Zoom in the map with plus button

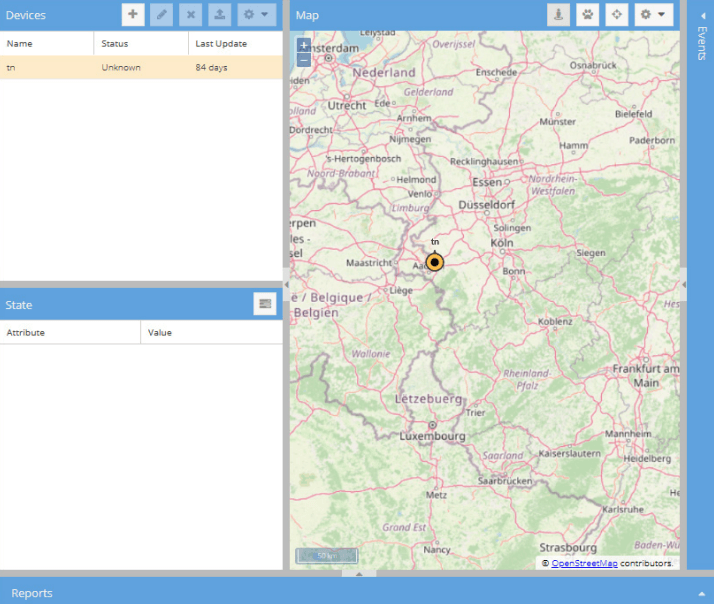coord(304,45)
